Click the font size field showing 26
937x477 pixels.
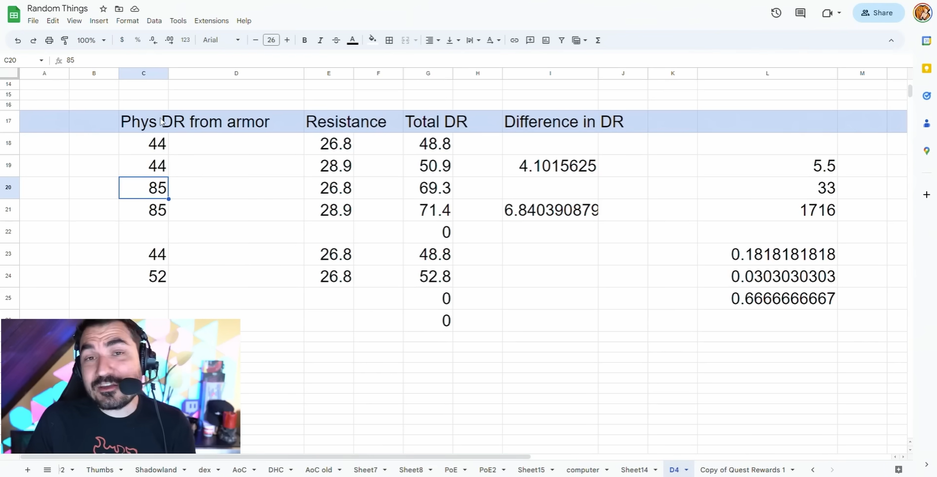pos(271,40)
